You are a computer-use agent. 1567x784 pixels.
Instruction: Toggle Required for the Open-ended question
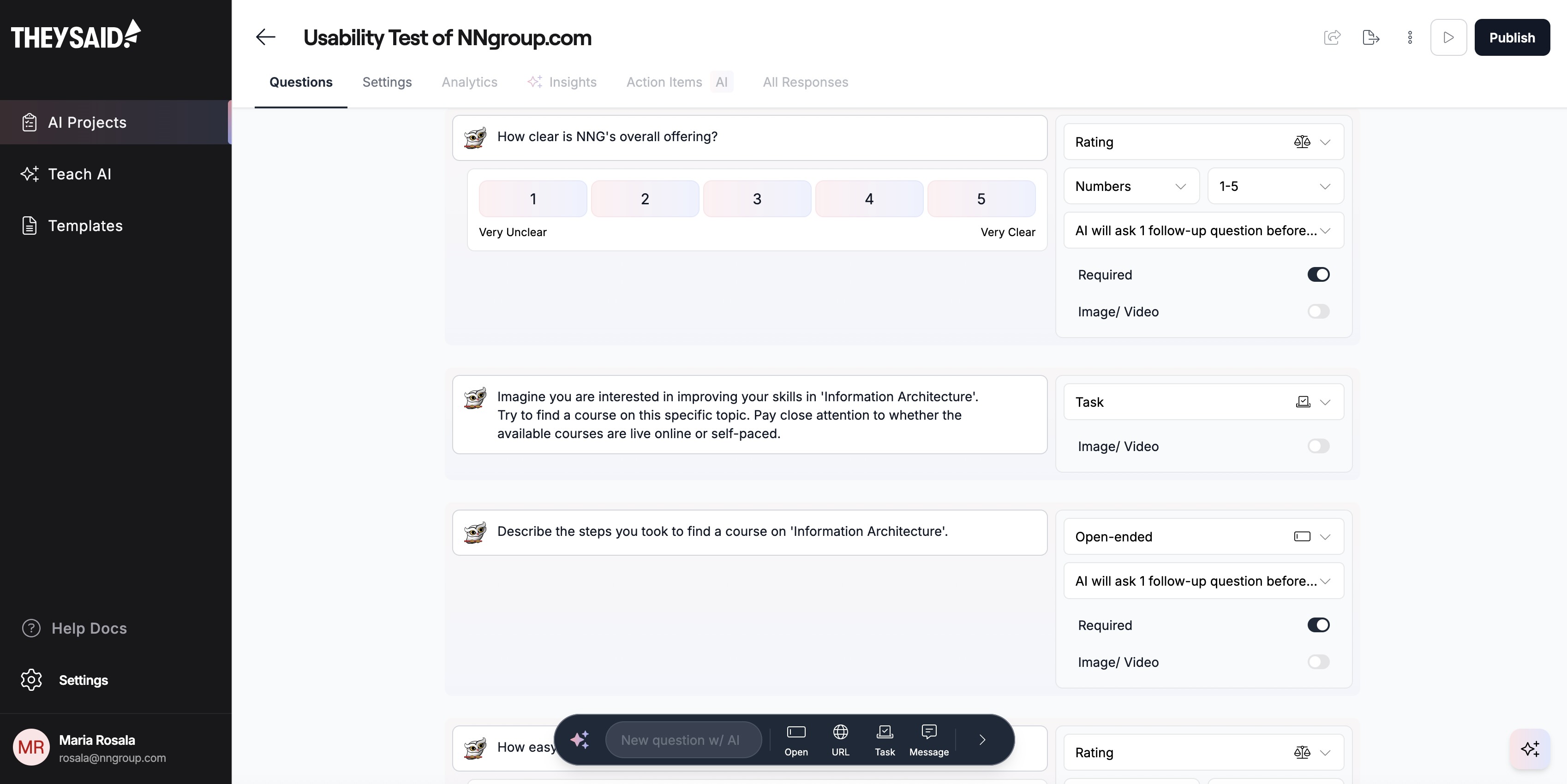[x=1318, y=625]
